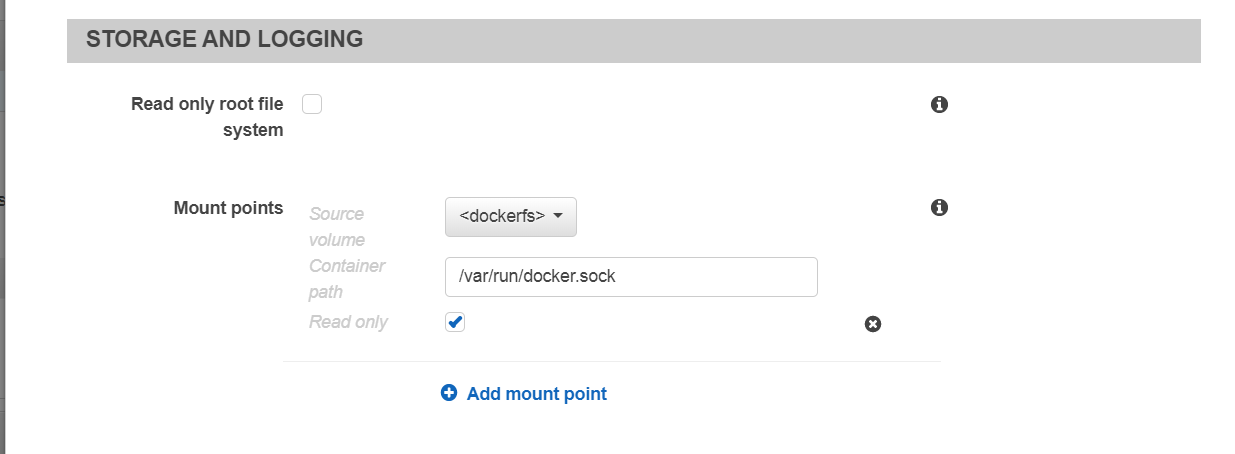Click the Read only root file system label
Image resolution: width=1235 pixels, height=454 pixels.
[207, 116]
